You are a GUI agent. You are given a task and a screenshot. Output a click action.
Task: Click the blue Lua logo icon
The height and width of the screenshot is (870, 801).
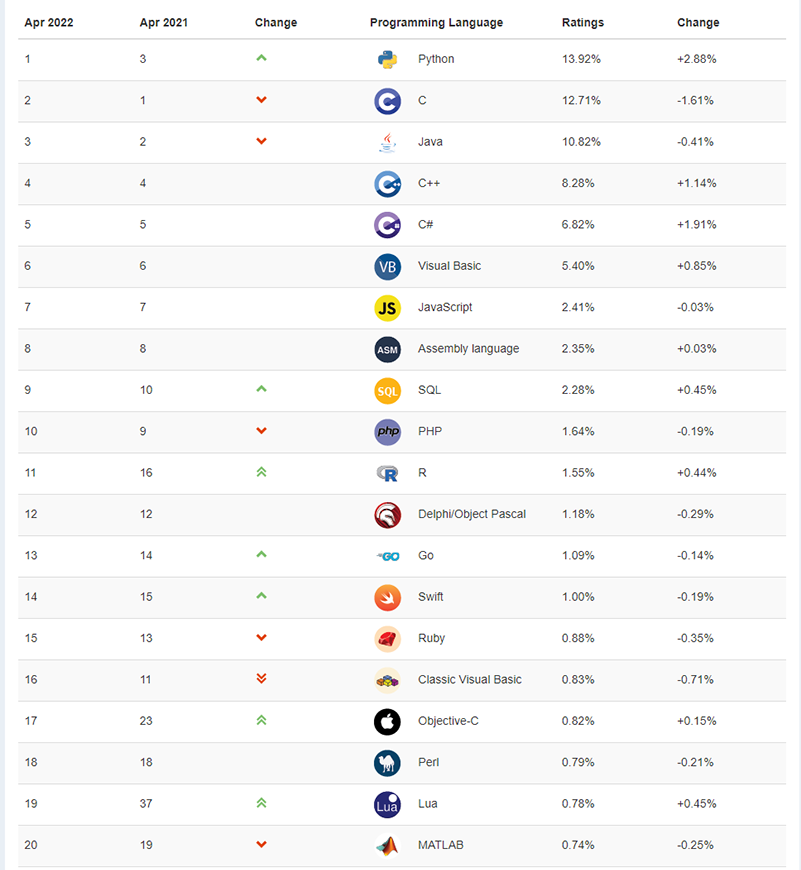click(387, 805)
